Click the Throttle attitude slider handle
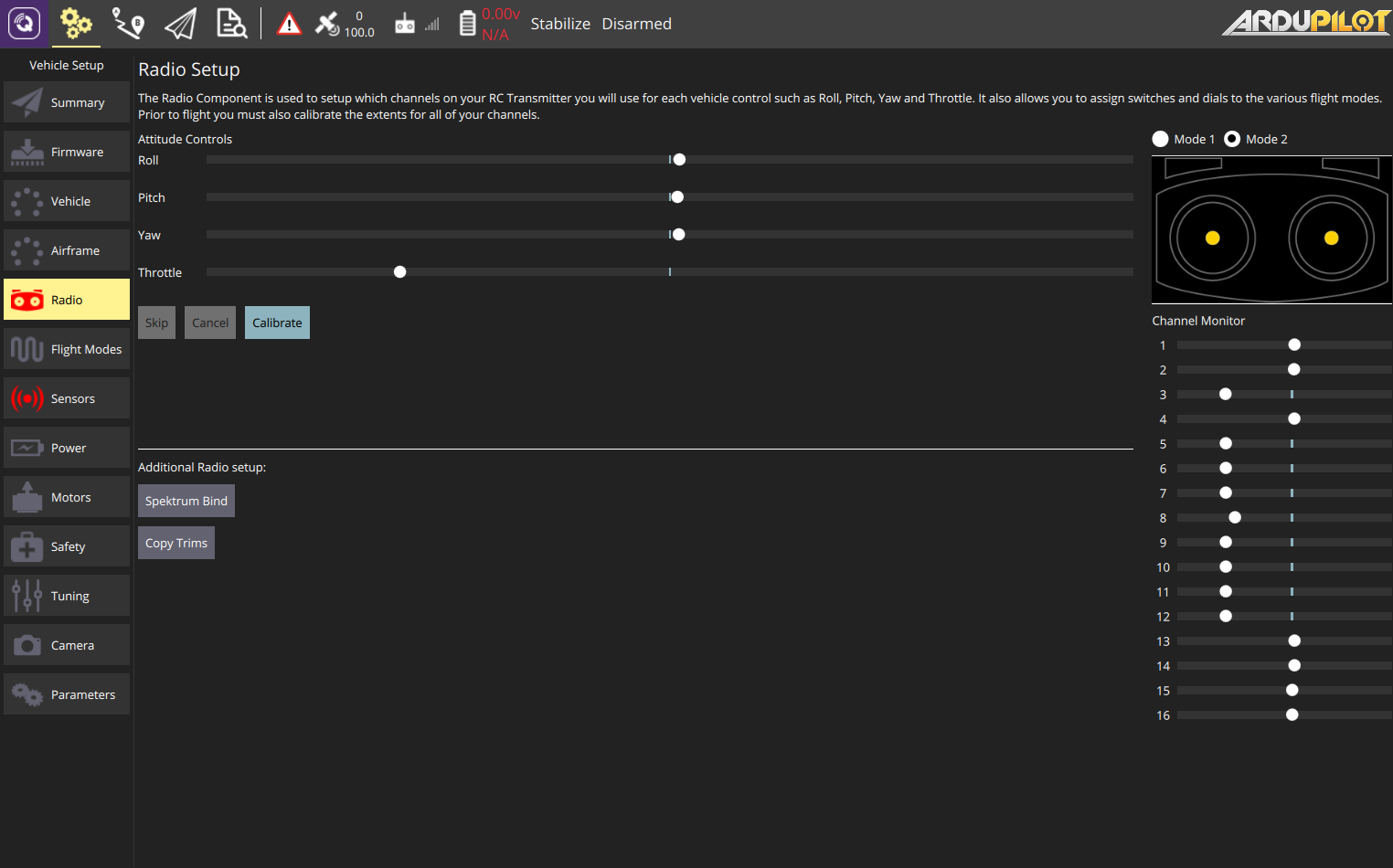 [x=399, y=272]
